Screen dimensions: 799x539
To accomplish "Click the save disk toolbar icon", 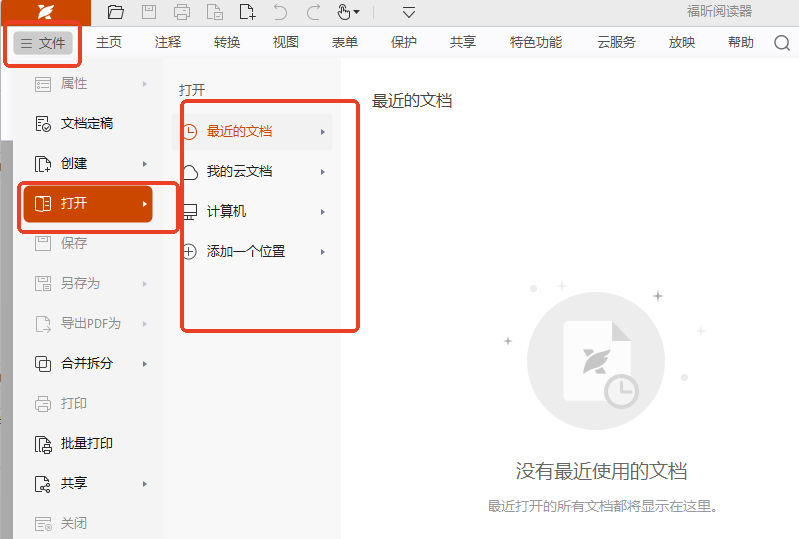I will point(149,12).
